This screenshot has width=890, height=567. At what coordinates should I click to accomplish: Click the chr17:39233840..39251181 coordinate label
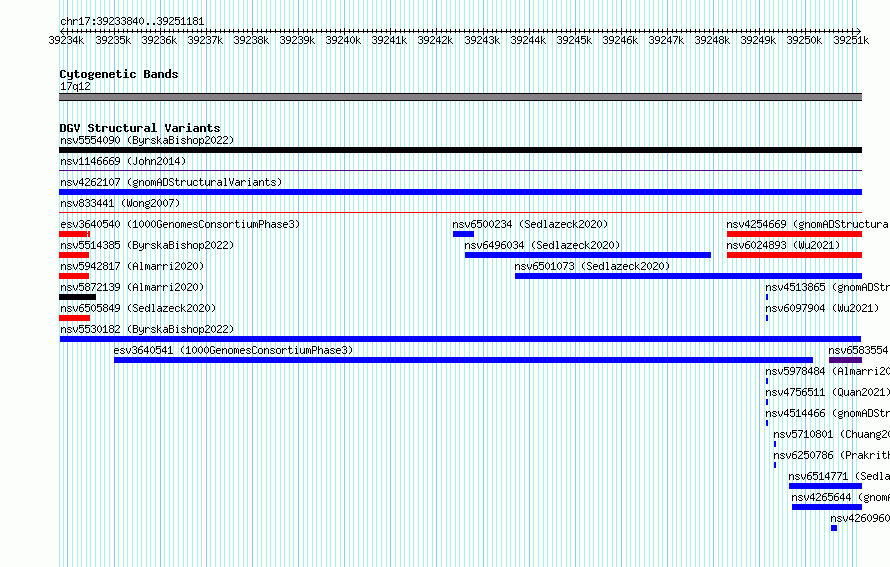point(132,22)
